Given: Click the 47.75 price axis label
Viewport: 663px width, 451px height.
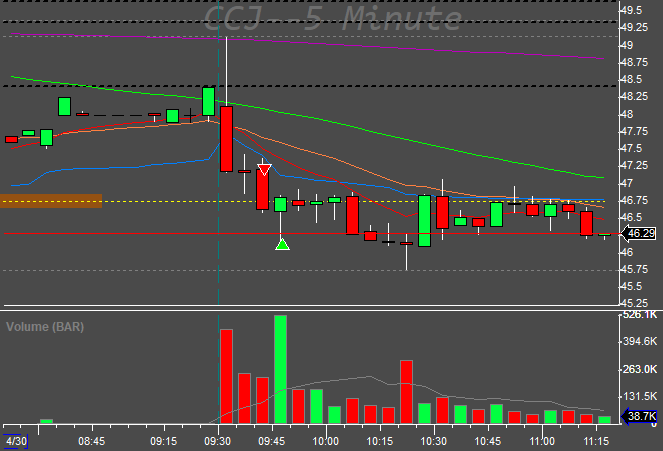Looking at the screenshot, I should [x=635, y=131].
